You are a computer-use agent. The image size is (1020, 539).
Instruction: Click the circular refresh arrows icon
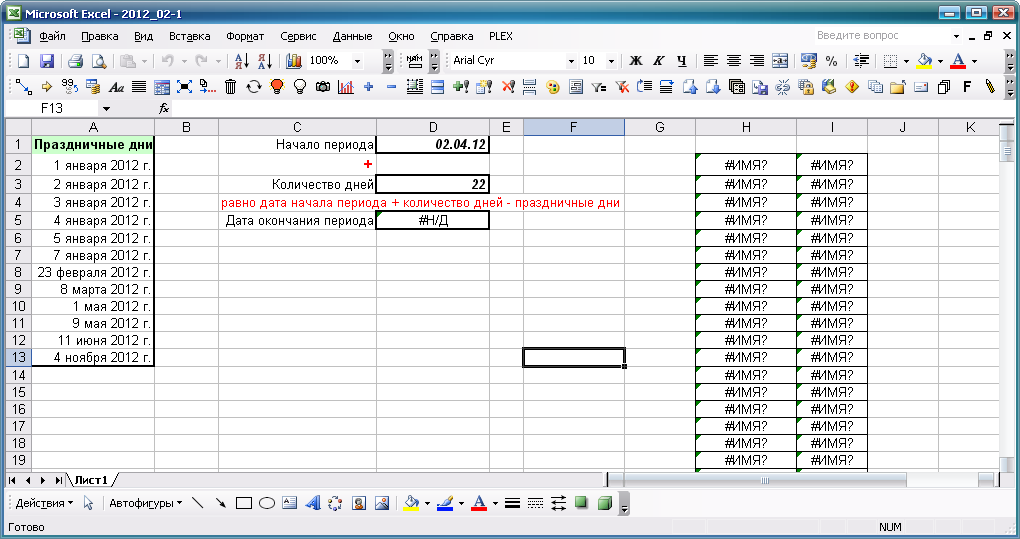click(254, 86)
